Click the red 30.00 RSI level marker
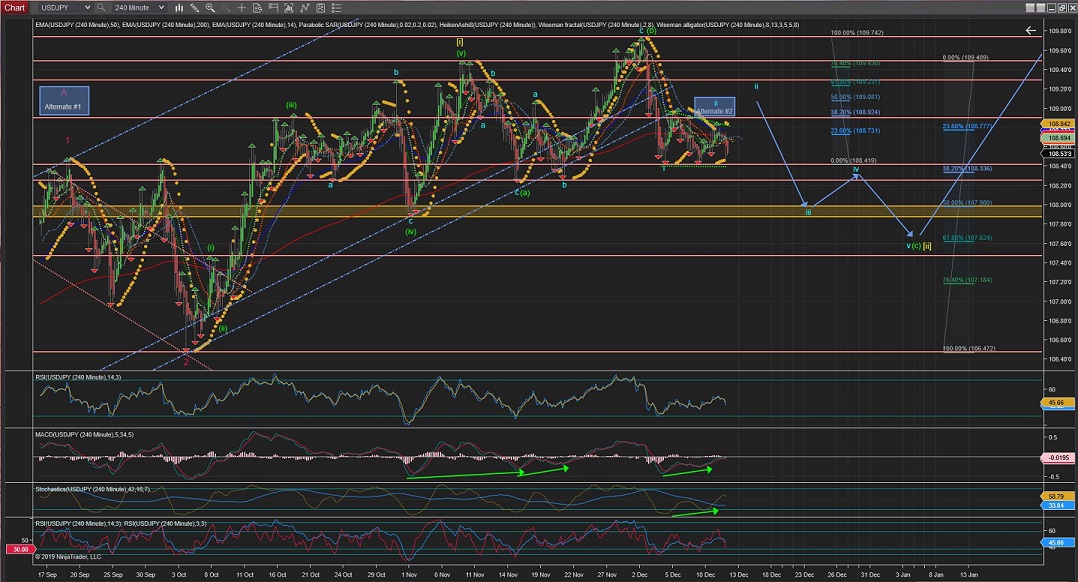 coord(15,548)
